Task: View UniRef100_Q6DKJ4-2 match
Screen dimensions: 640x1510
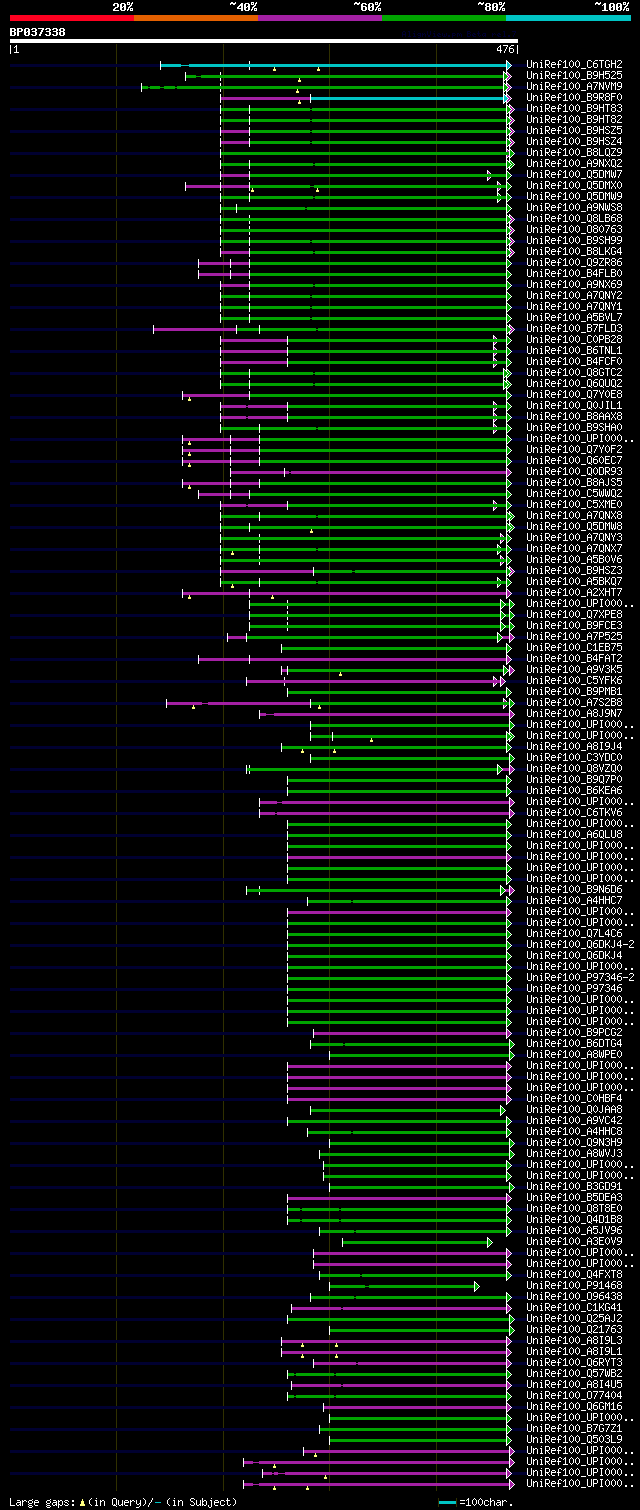Action: [580, 944]
